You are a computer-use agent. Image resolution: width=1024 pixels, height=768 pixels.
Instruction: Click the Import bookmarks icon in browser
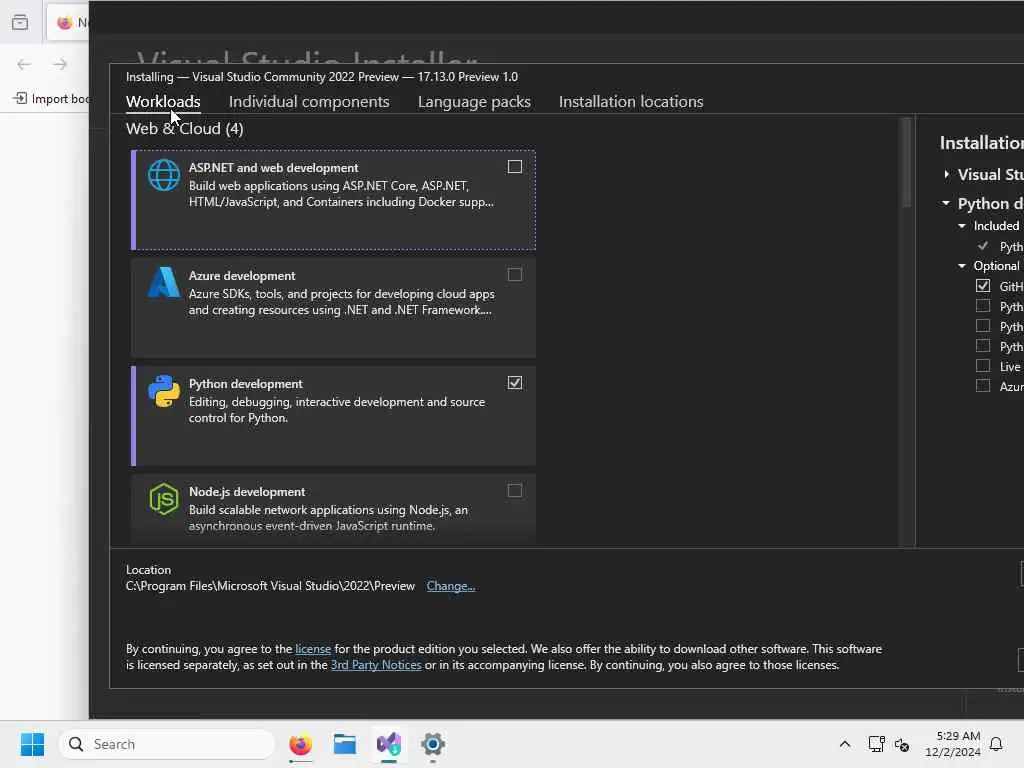click(20, 98)
